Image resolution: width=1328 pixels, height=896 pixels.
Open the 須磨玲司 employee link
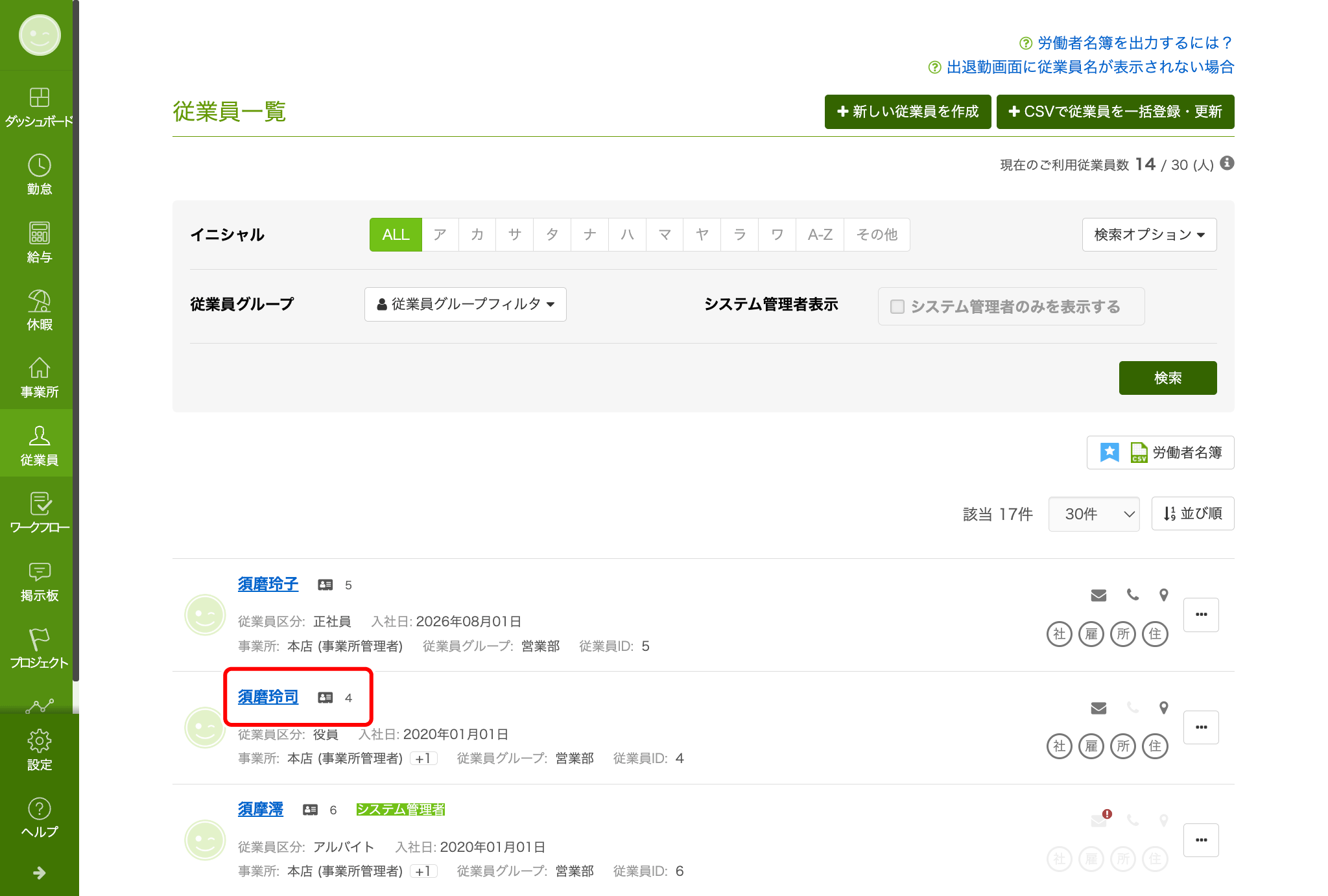(x=268, y=697)
